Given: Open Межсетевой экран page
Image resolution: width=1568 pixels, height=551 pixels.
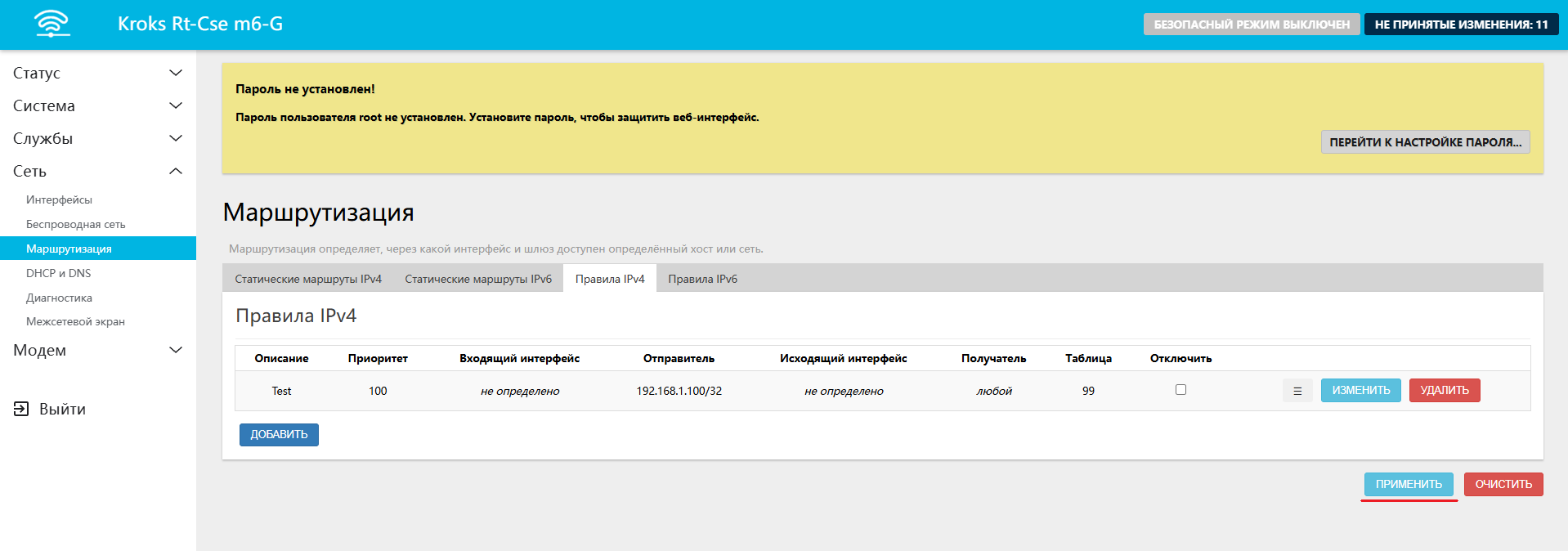Looking at the screenshot, I should click(x=75, y=321).
